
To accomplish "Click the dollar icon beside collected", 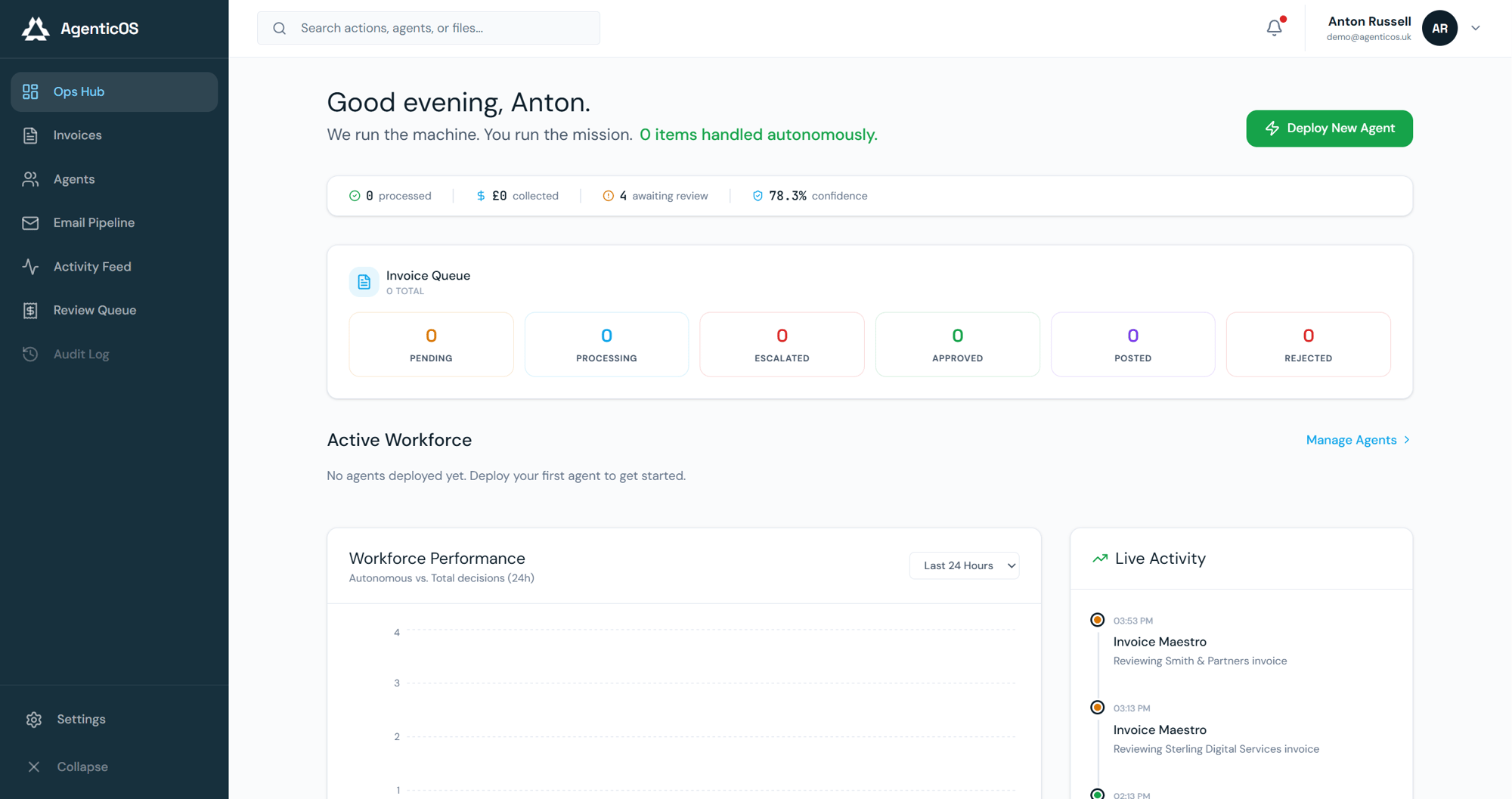I will 481,196.
